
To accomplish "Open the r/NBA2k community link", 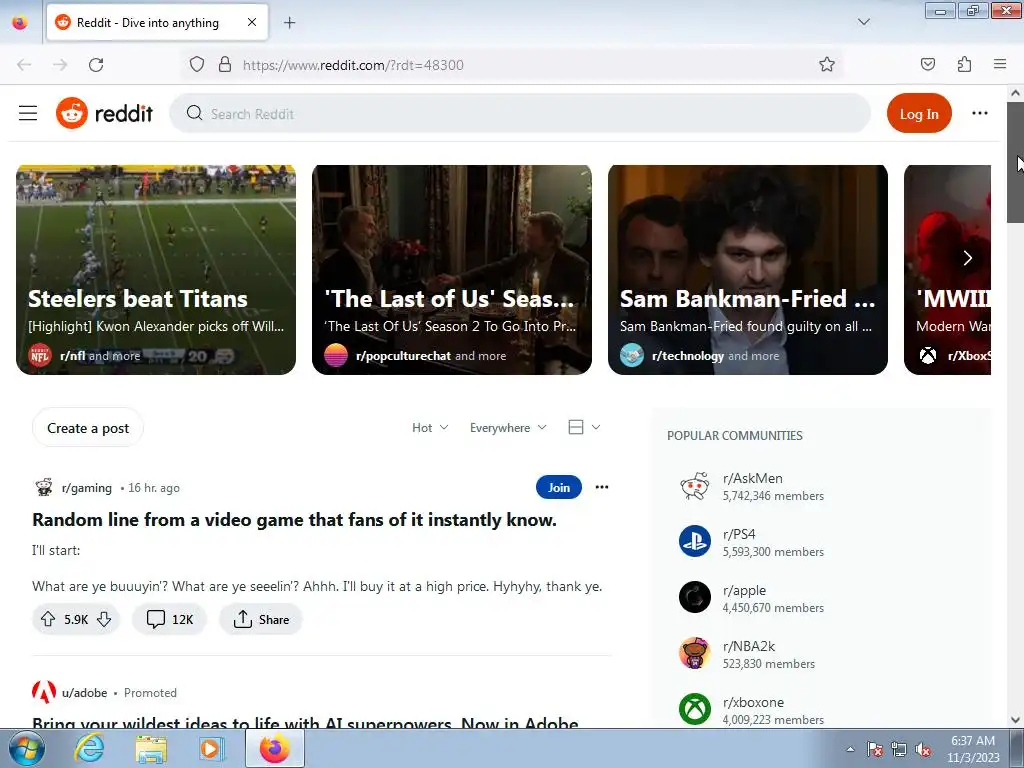I will point(748,647).
